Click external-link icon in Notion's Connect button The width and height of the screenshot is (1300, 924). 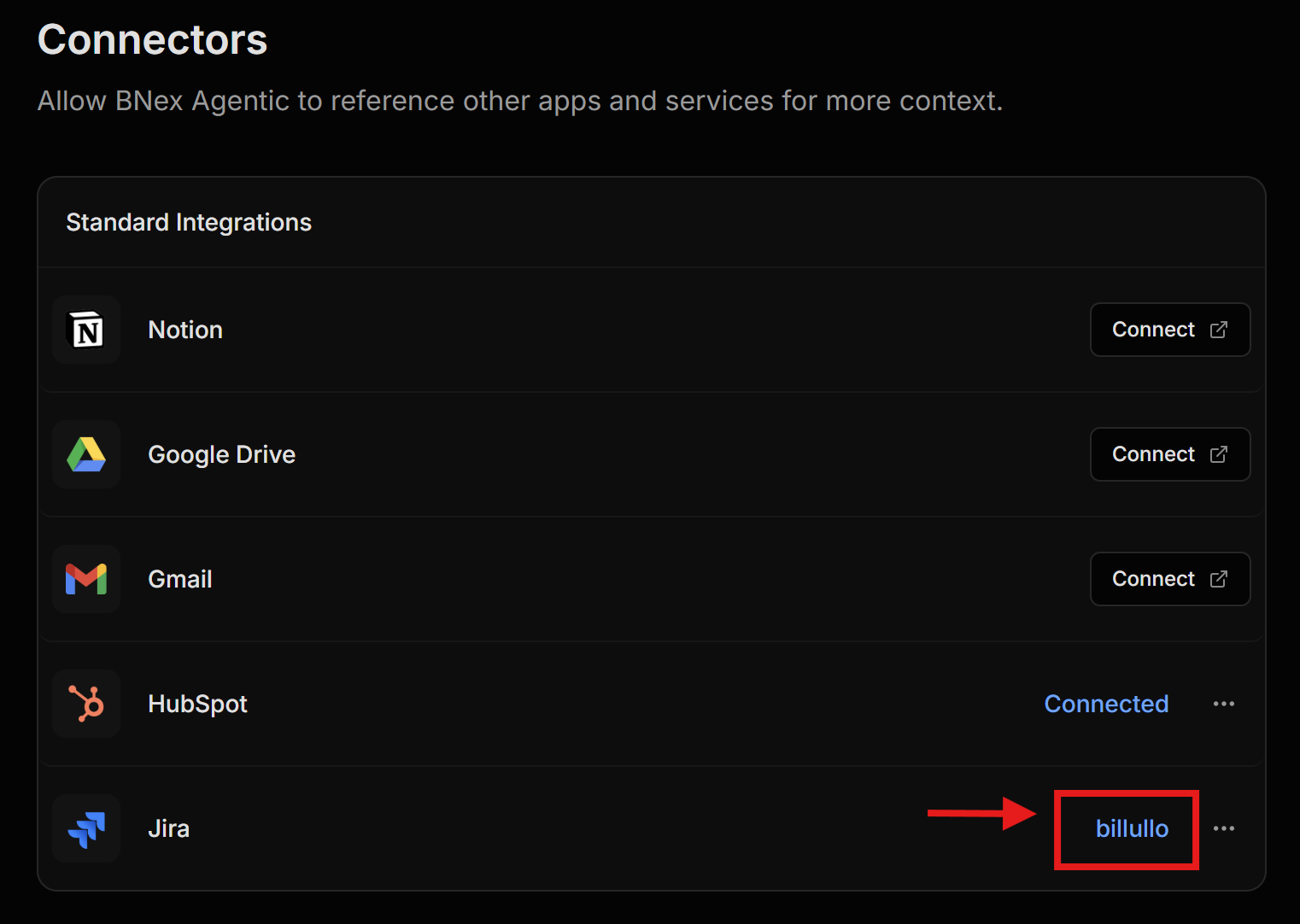[1219, 330]
